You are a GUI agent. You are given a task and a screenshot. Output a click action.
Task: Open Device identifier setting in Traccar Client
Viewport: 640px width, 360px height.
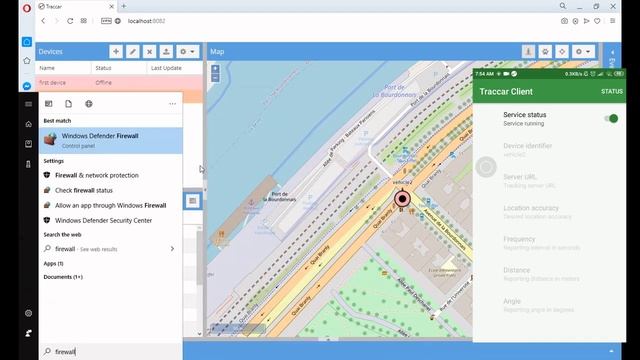(549, 150)
